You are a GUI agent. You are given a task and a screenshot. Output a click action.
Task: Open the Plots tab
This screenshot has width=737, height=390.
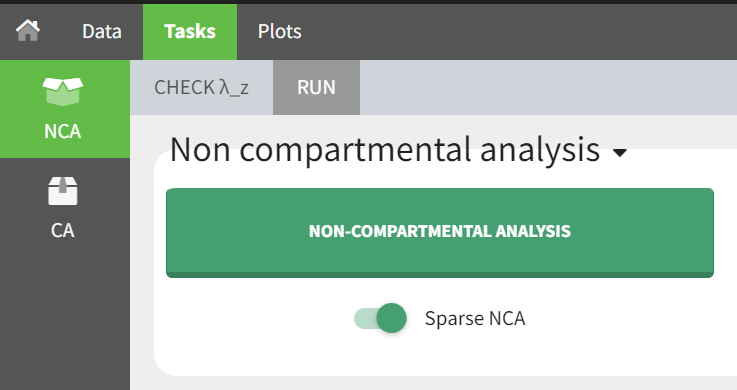[280, 31]
